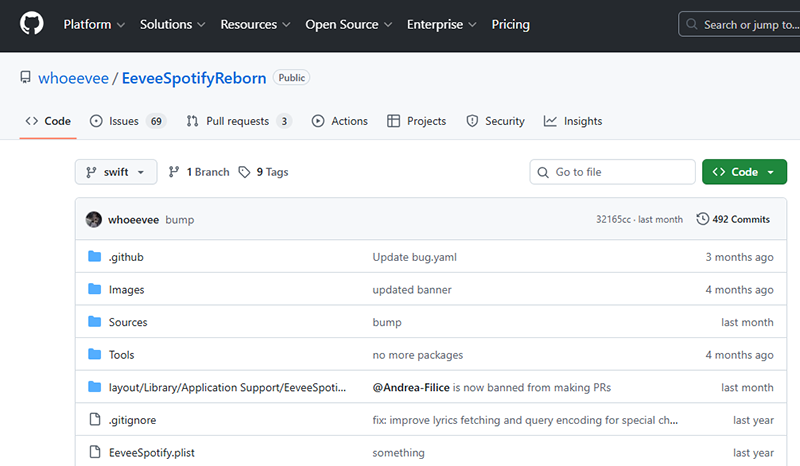Click the Public visibility badge
This screenshot has height=466, width=800.
(291, 78)
